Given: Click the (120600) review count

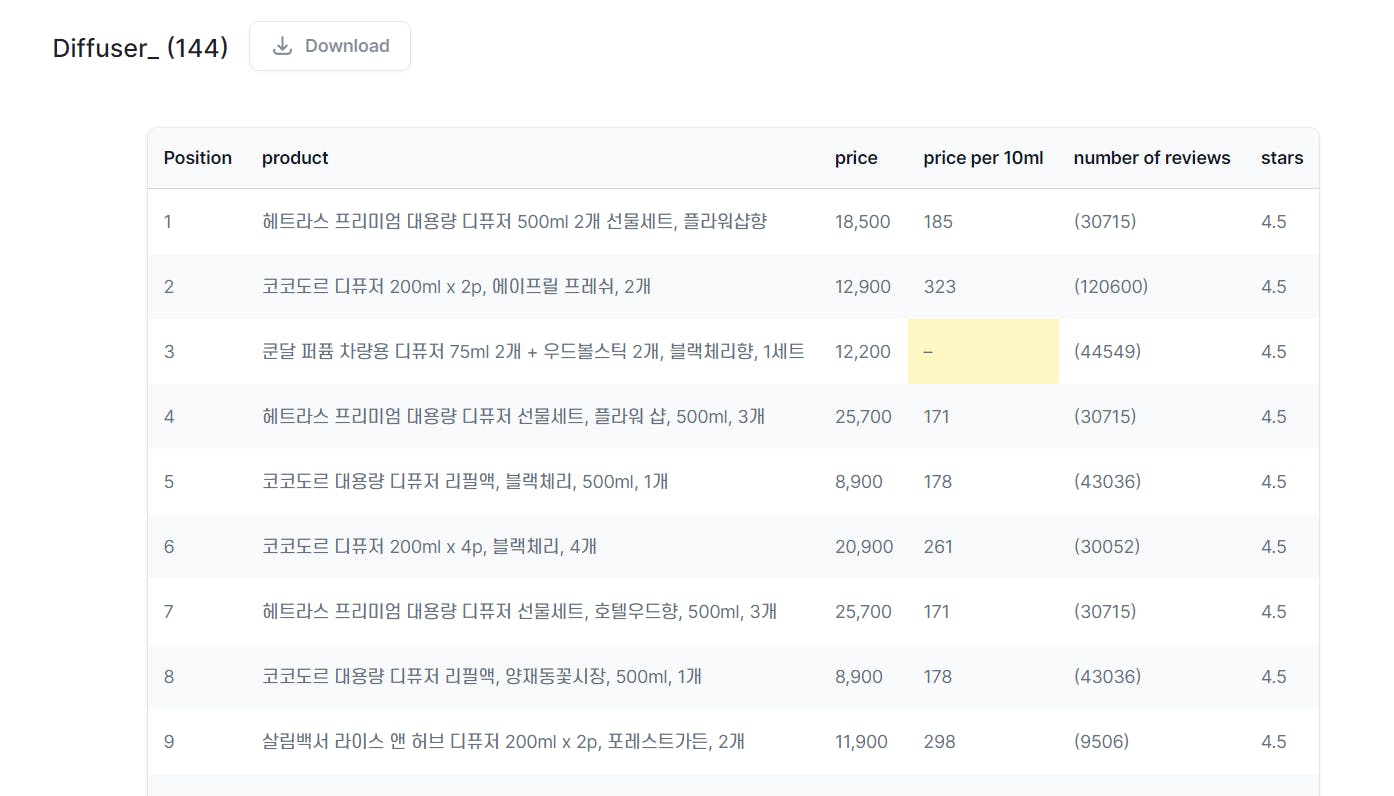Looking at the screenshot, I should pos(1110,287).
